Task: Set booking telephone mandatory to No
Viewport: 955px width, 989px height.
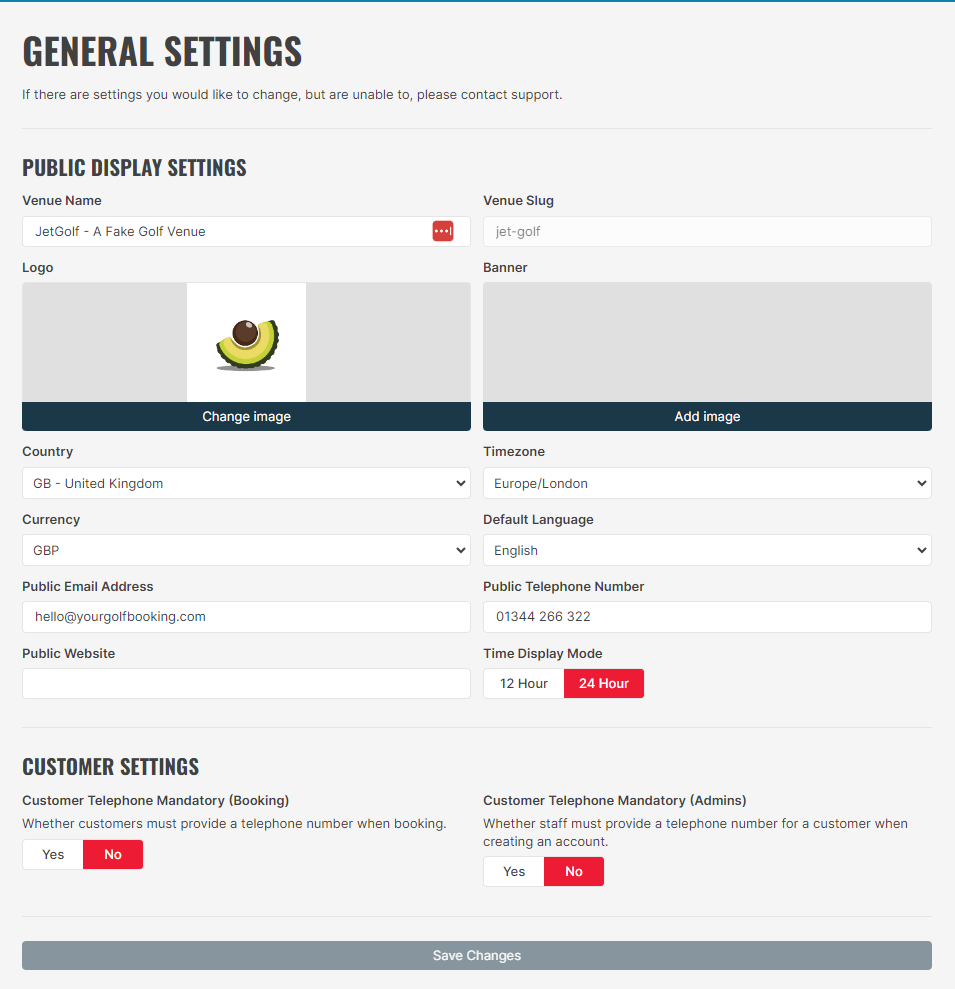Action: point(113,854)
